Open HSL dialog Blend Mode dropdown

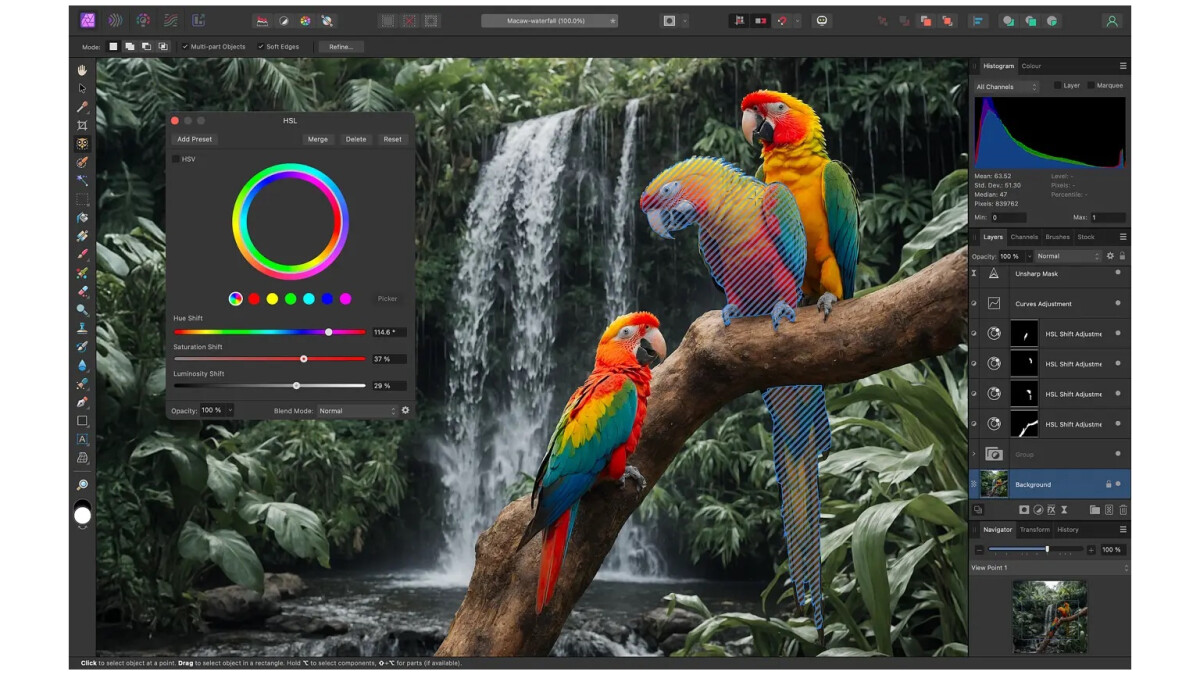357,411
